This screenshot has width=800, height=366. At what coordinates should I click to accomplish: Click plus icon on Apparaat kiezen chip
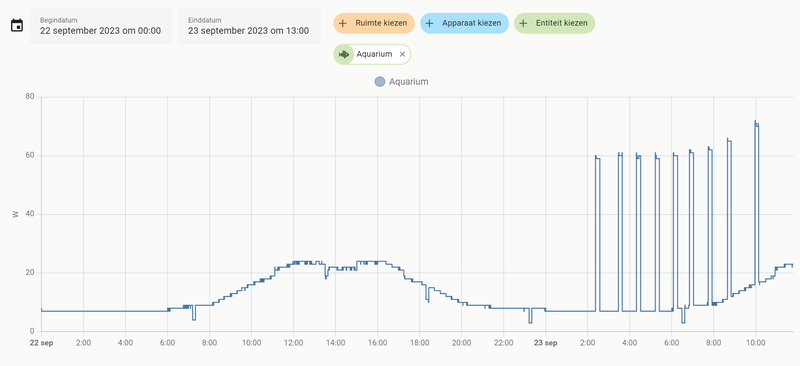click(x=430, y=23)
